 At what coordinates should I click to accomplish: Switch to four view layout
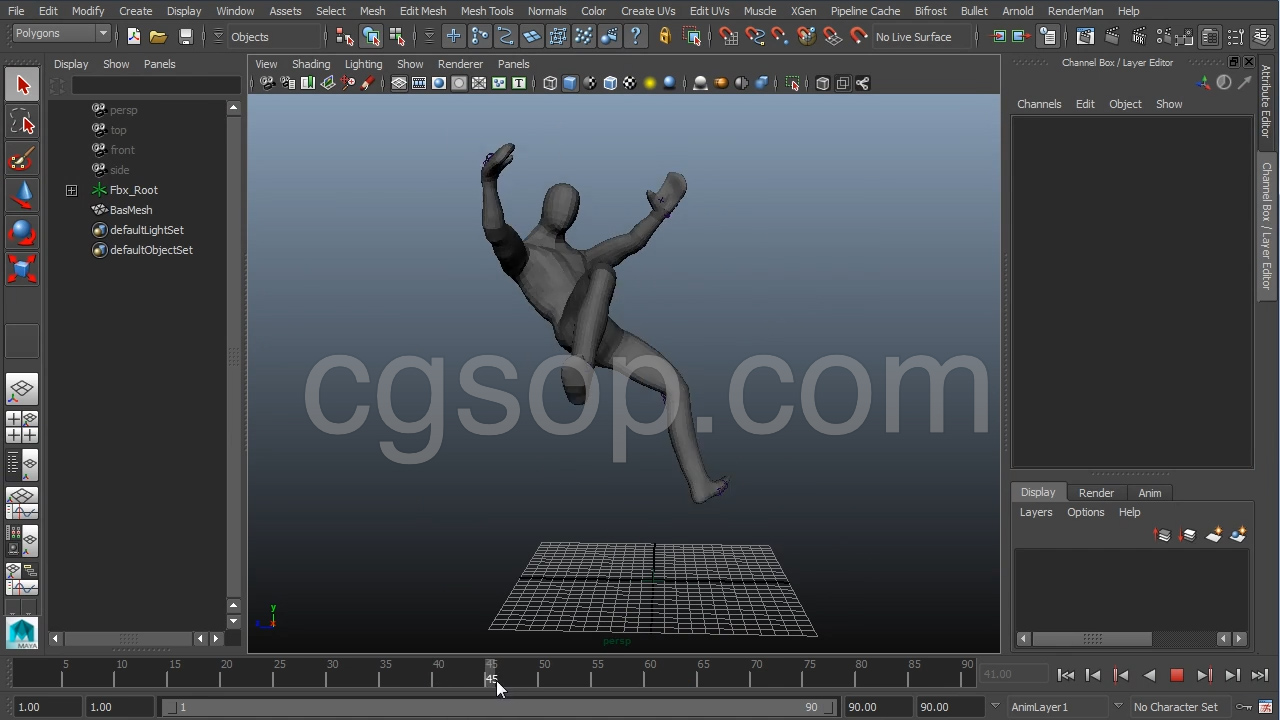pyautogui.click(x=22, y=427)
